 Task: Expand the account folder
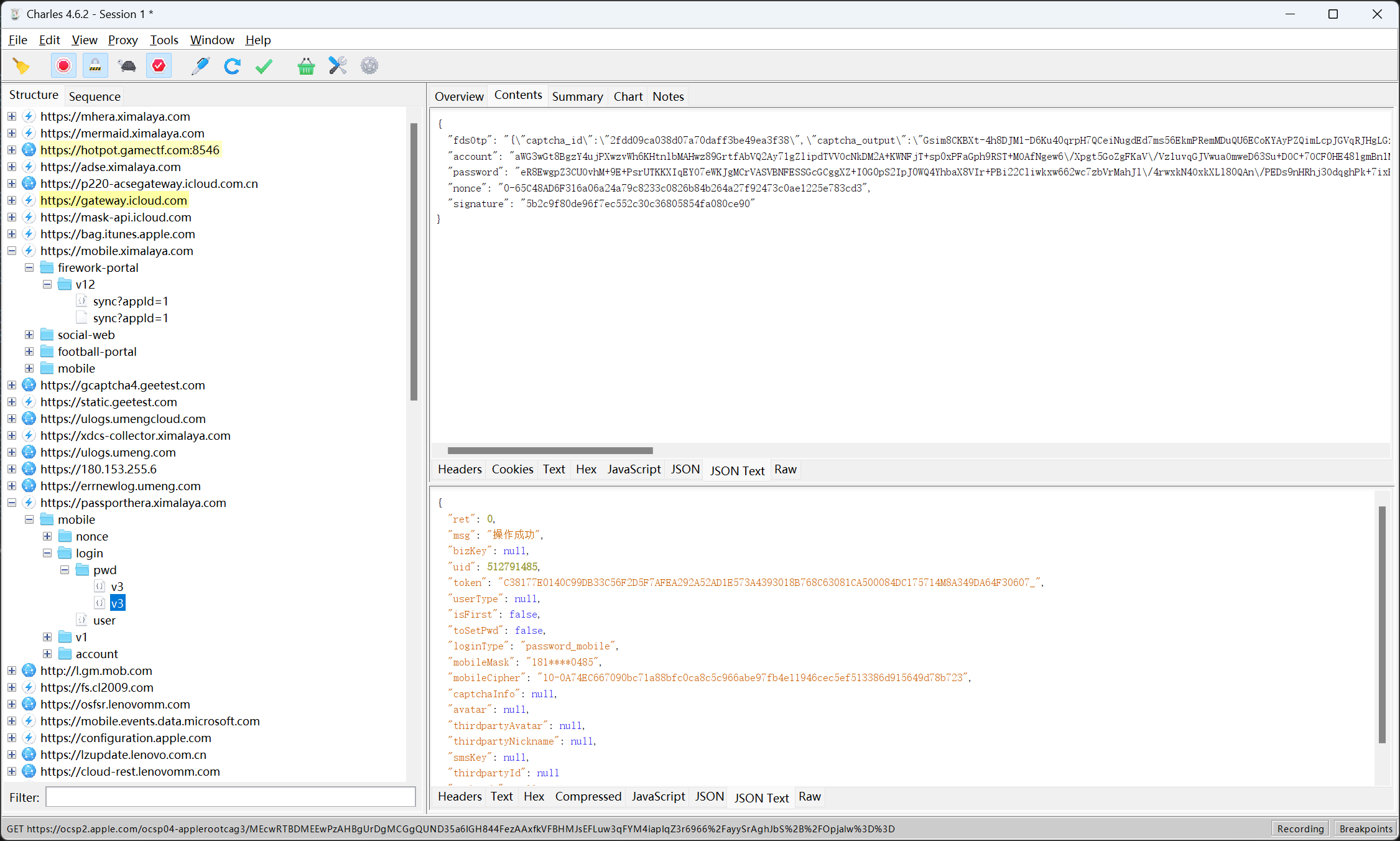tap(47, 654)
